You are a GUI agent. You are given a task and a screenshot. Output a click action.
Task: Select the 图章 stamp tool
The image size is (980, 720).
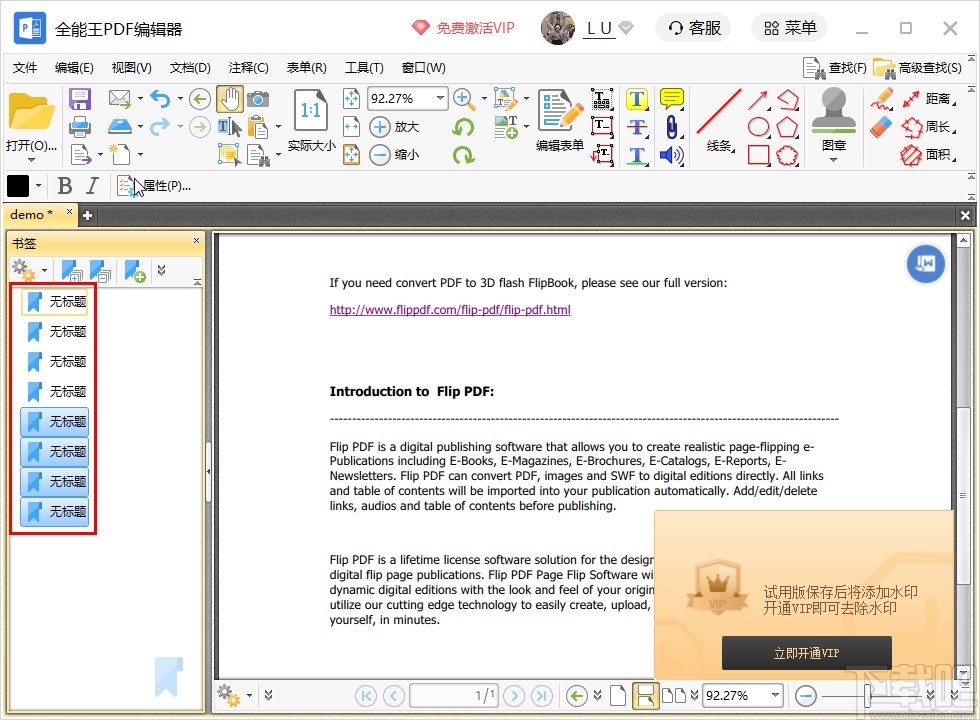834,120
